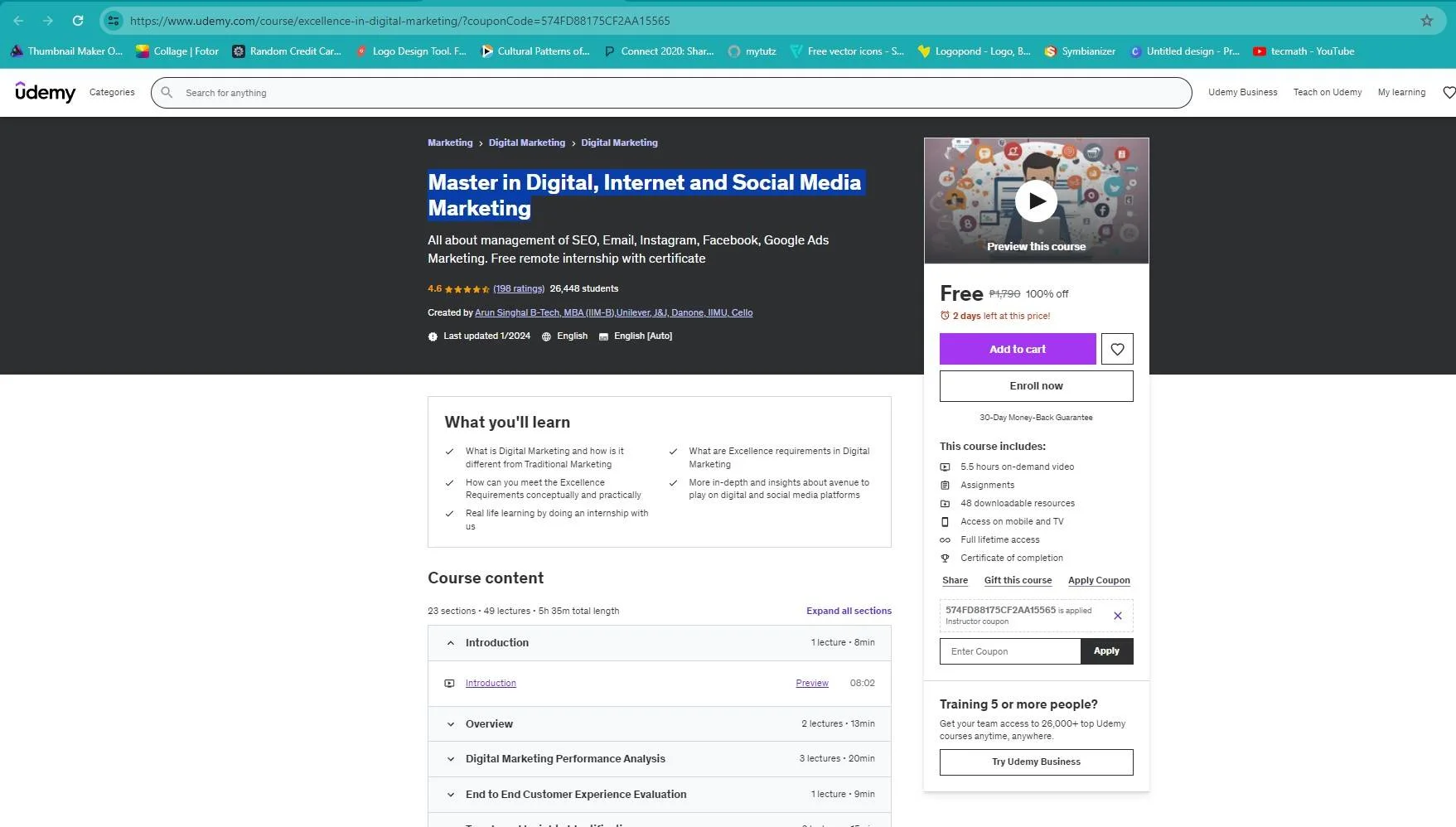Viewport: 1456px width, 827px height.
Task: Open the Collage | Fotor bookmark
Action: (x=177, y=51)
